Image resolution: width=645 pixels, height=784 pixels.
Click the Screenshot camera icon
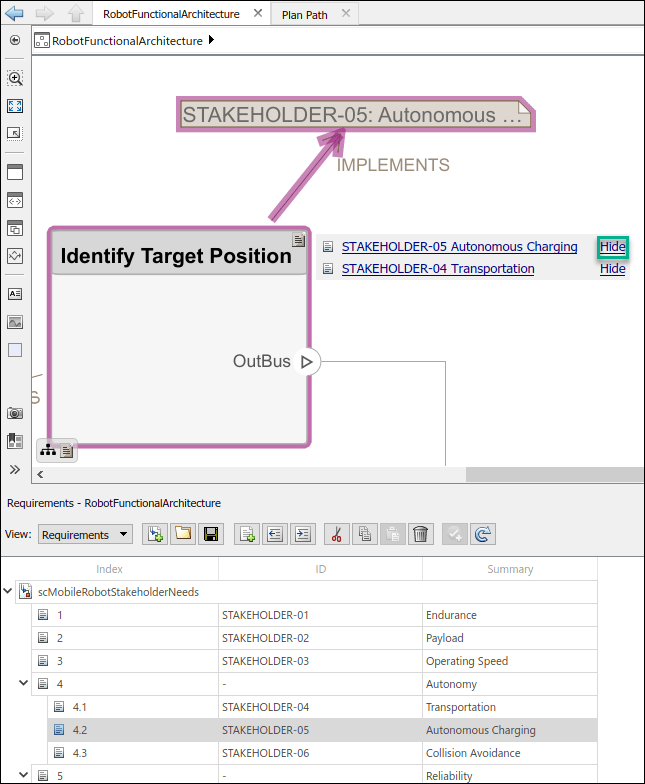click(15, 413)
